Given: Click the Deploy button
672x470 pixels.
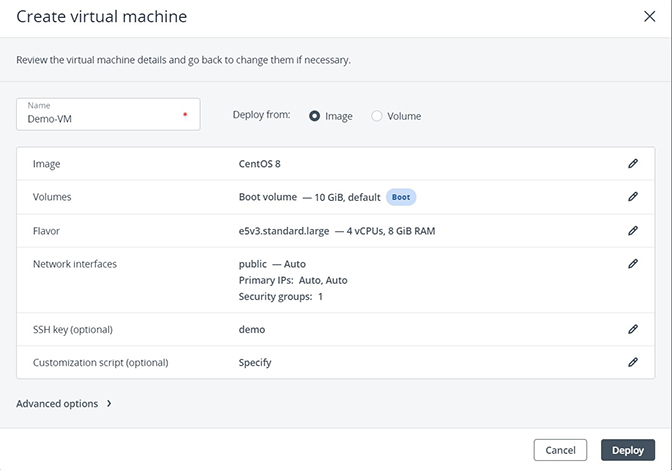Looking at the screenshot, I should click(628, 450).
